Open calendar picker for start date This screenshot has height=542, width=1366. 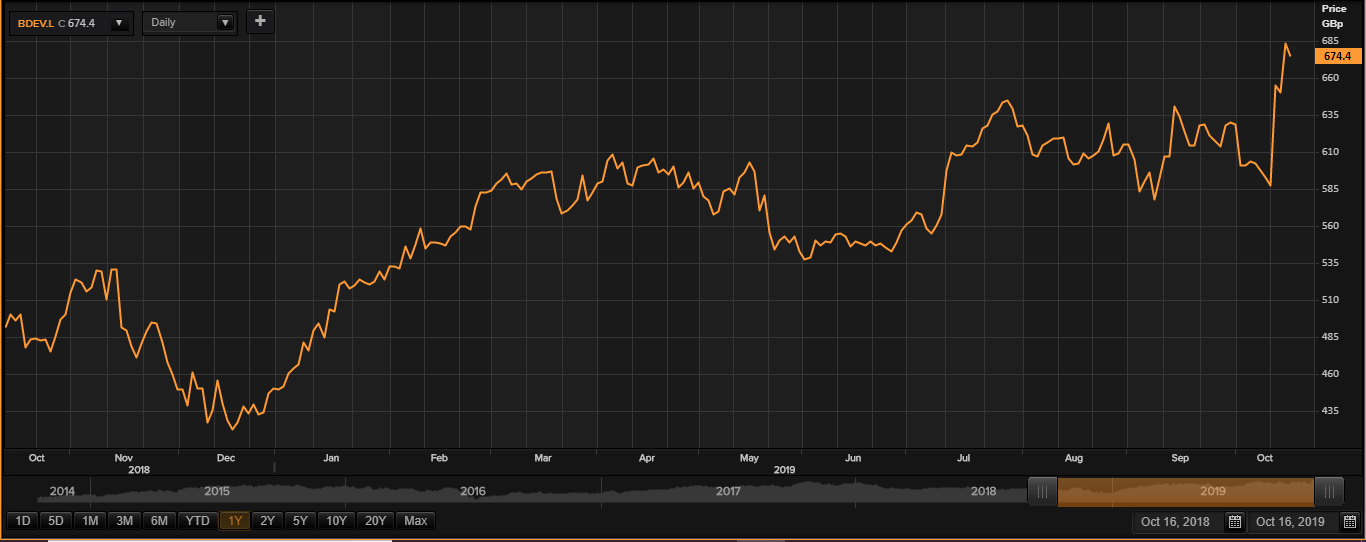[x=1234, y=522]
